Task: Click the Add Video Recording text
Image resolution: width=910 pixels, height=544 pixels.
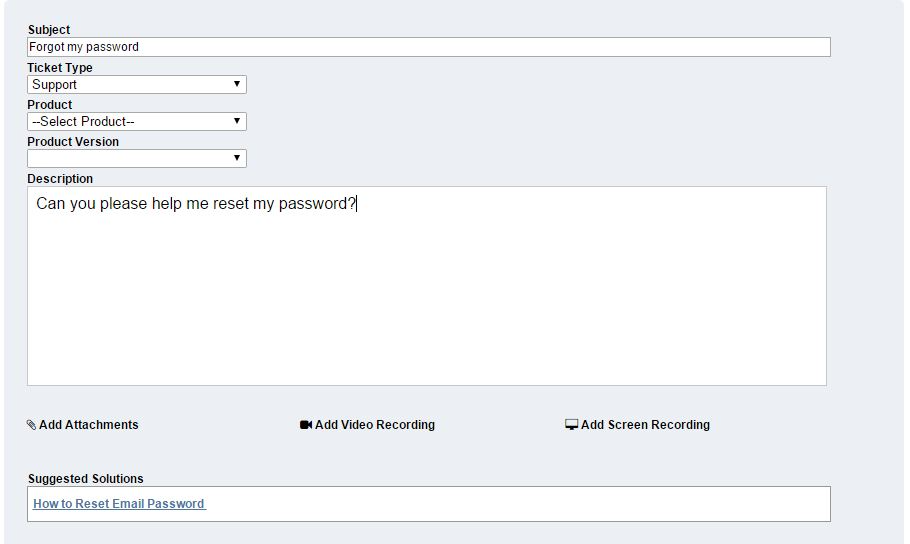Action: [375, 425]
